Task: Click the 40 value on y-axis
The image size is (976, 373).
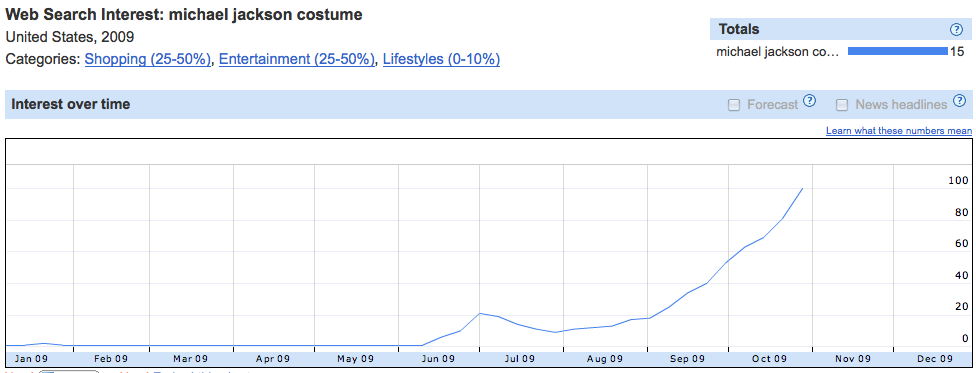Action: point(961,275)
